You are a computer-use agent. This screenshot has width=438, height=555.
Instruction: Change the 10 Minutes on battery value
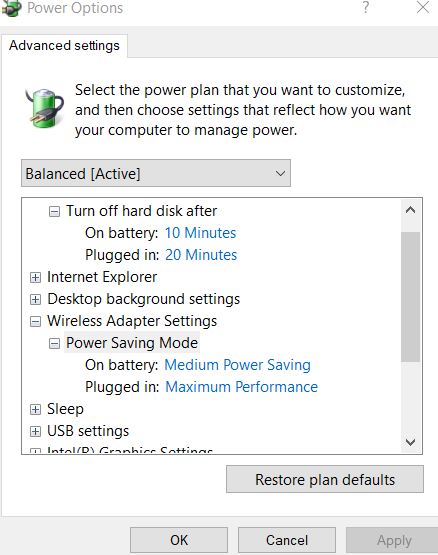point(200,233)
